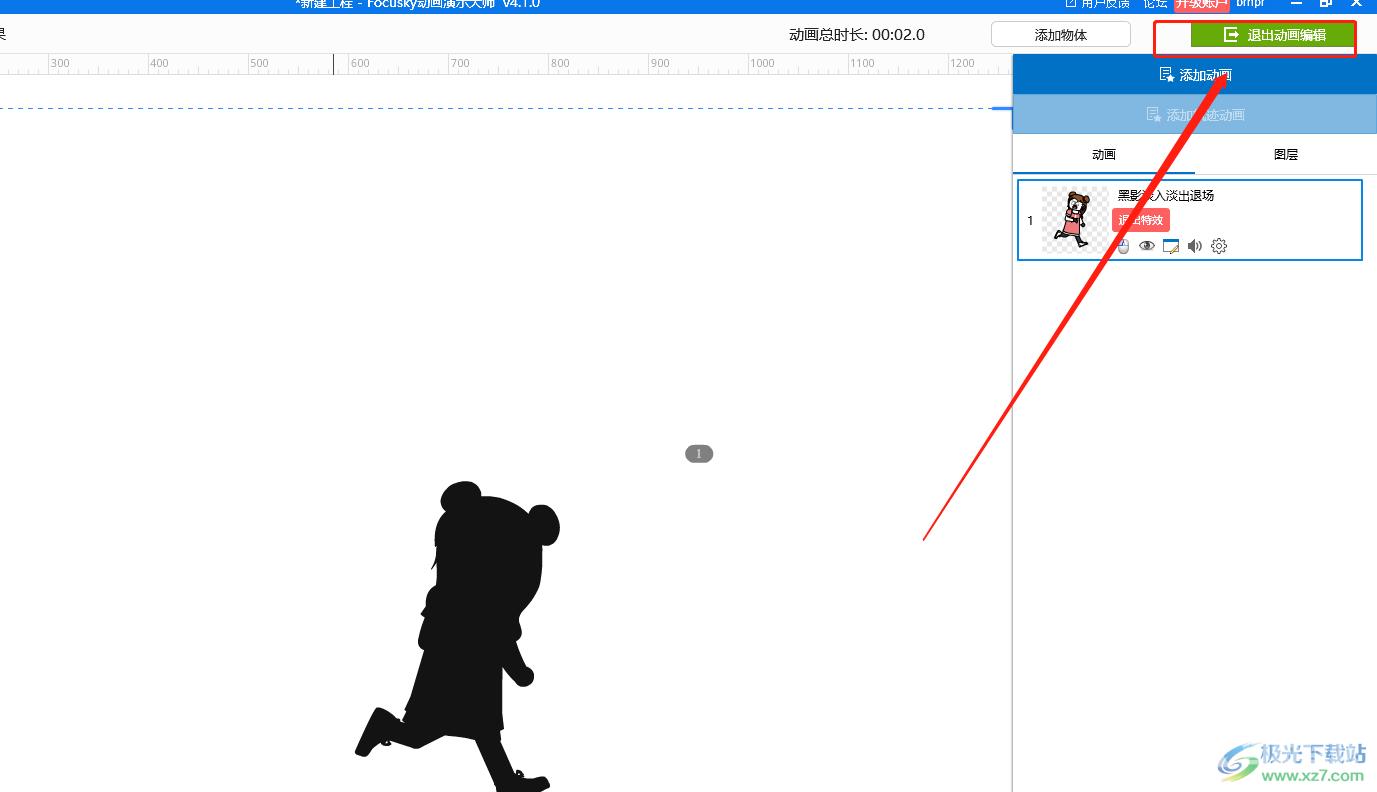Viewport: 1377px width, 792px height.
Task: Click the gray frame number 1 badge
Action: pos(699,454)
